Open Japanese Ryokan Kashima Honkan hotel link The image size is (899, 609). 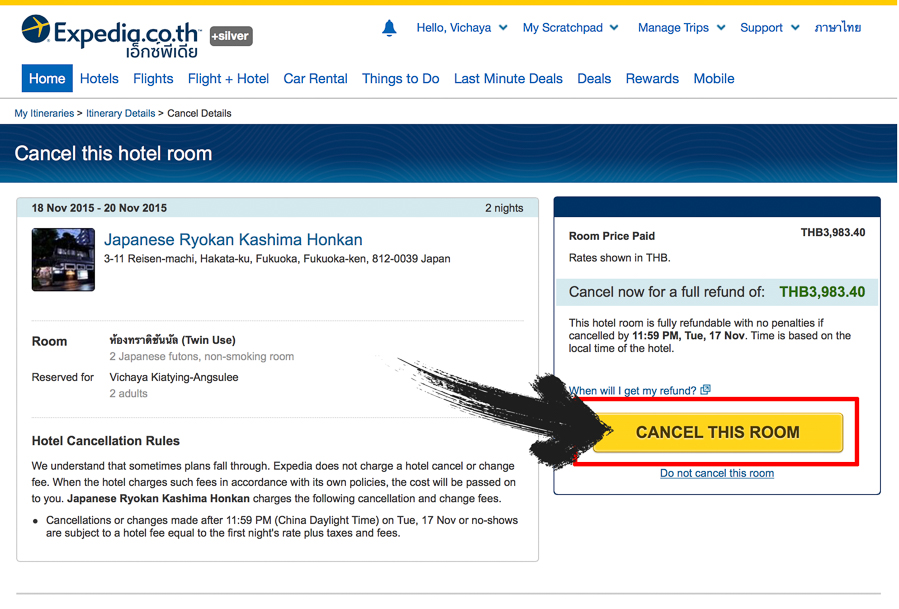coord(233,240)
